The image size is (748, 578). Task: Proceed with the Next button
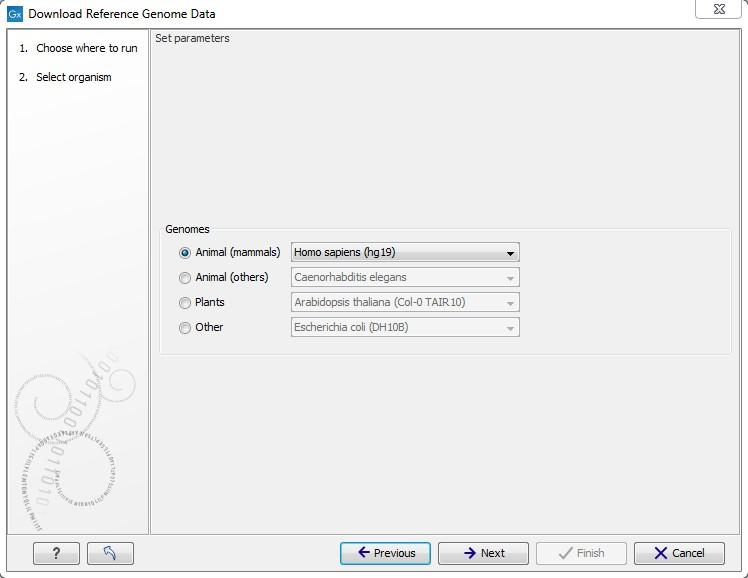pos(483,553)
